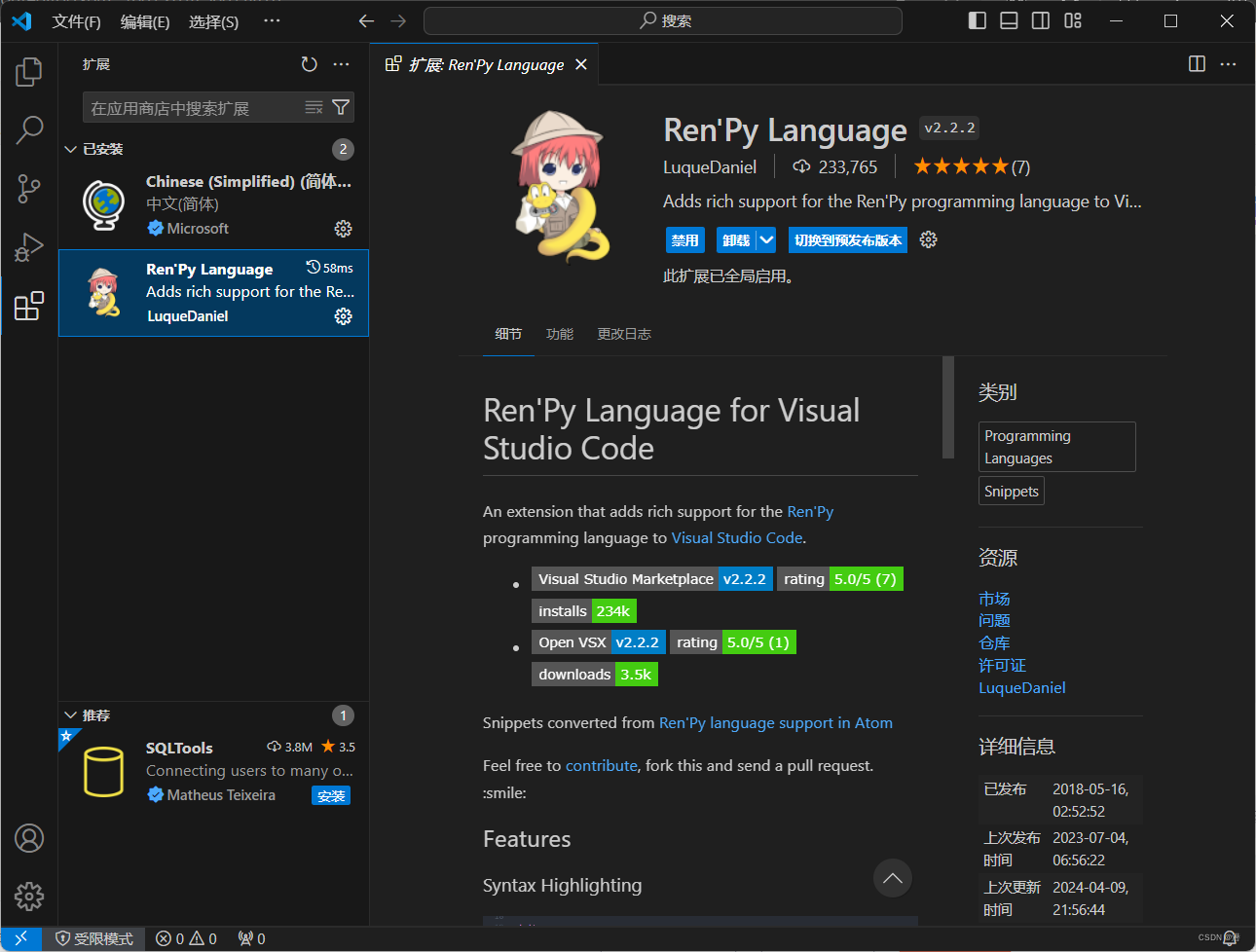The image size is (1256, 952).
Task: Toggle primary side bar visibility
Action: pos(978,20)
